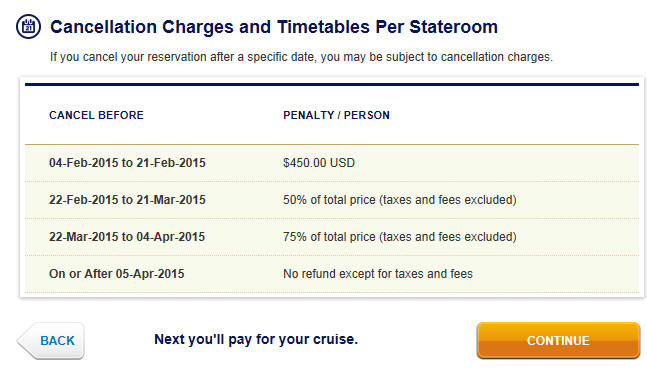
Task: Go back using the BACK button
Action: coord(51,341)
